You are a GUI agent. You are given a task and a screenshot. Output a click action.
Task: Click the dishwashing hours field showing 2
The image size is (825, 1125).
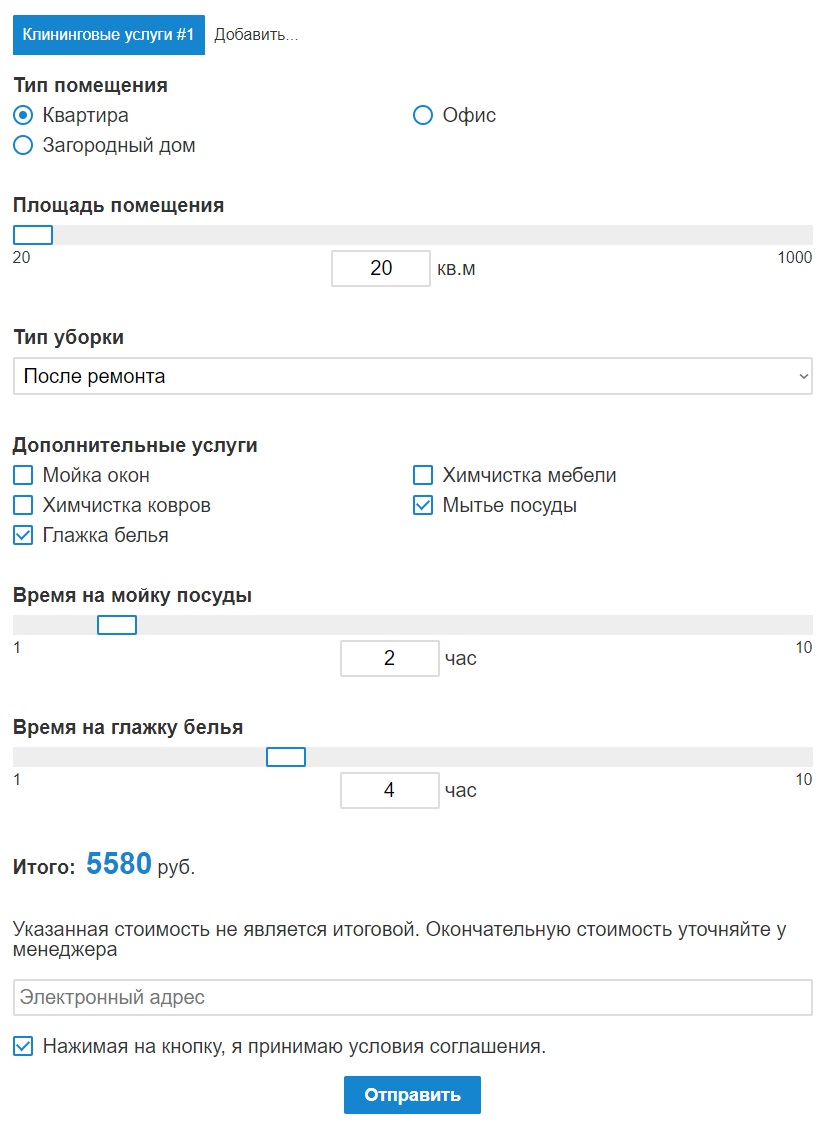[389, 658]
